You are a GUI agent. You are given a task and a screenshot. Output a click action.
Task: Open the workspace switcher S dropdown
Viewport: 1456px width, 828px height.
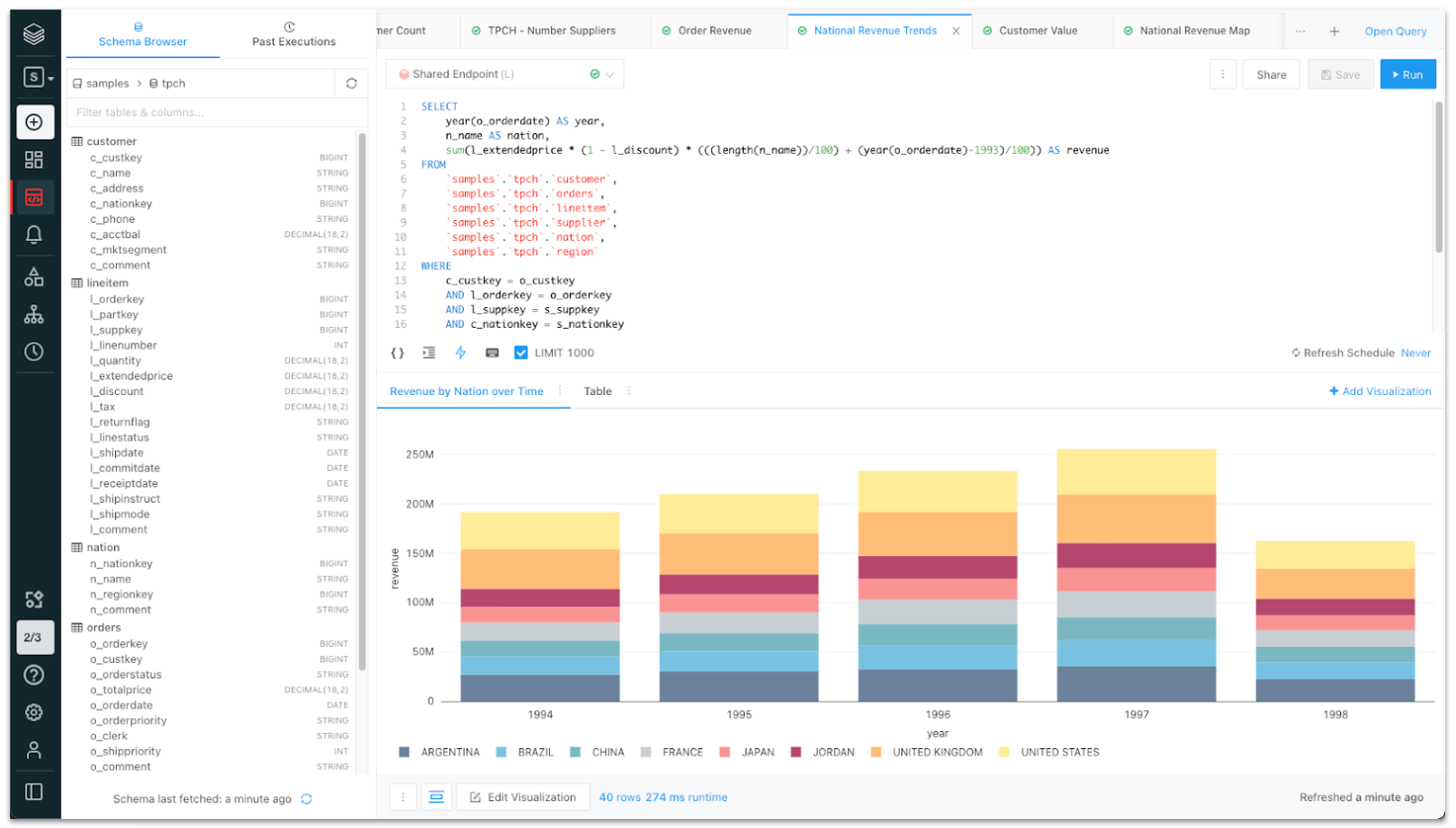[37, 78]
